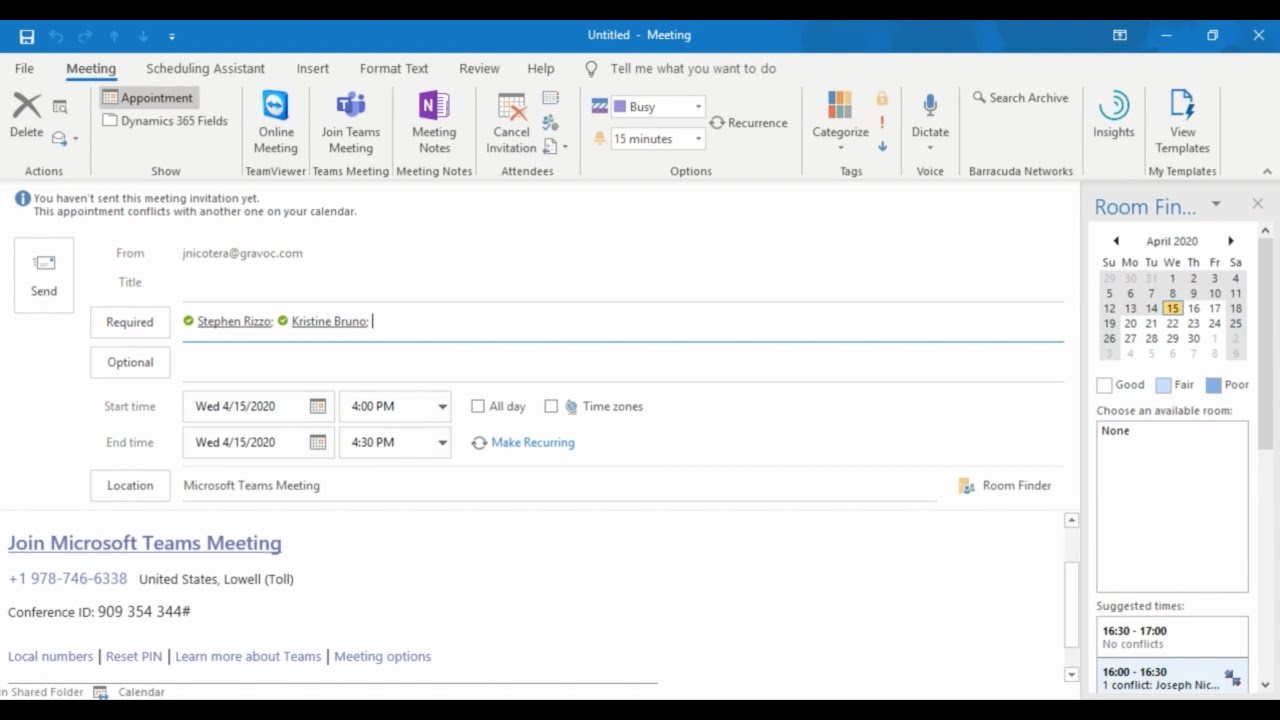Click the Tell me what you want to do box
This screenshot has width=1280, height=720.
point(693,68)
